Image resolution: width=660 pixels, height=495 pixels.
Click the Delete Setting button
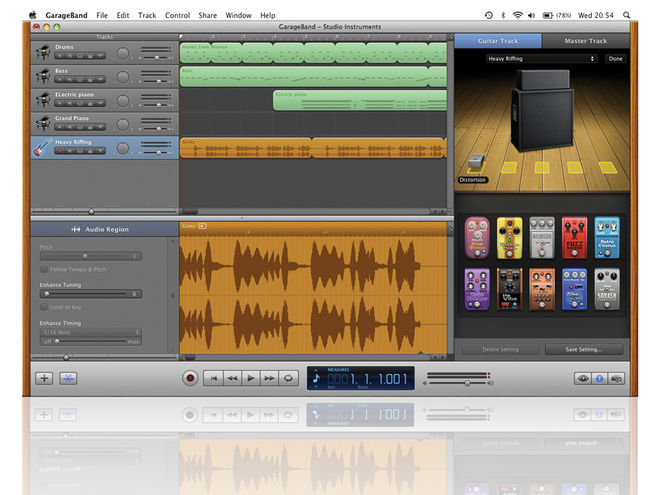(500, 349)
